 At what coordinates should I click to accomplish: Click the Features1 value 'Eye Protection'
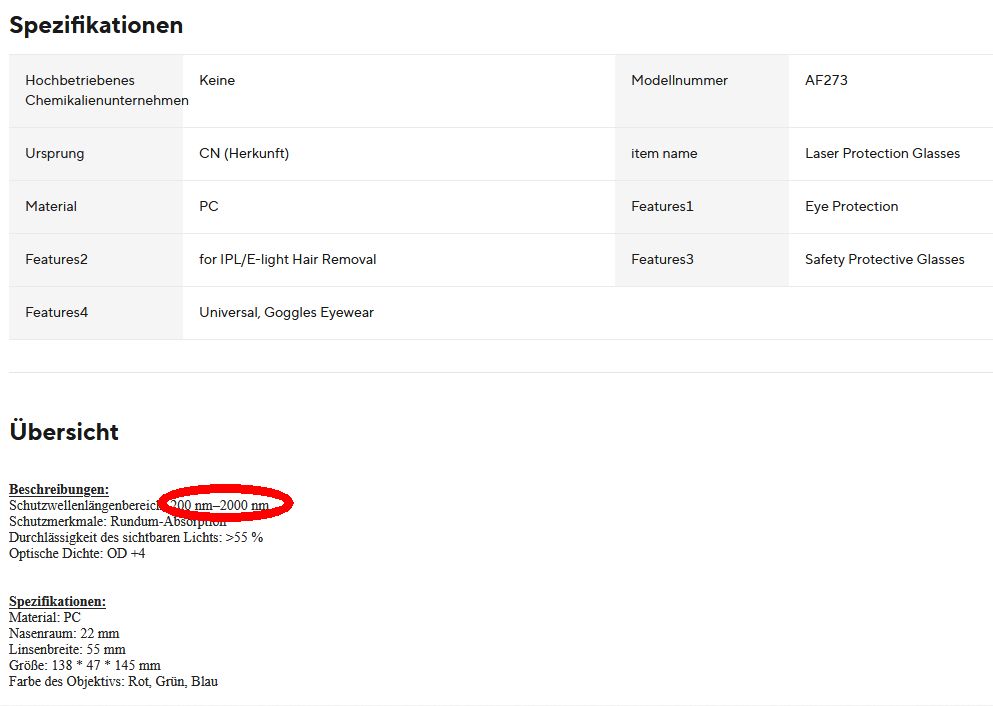pyautogui.click(x=851, y=206)
